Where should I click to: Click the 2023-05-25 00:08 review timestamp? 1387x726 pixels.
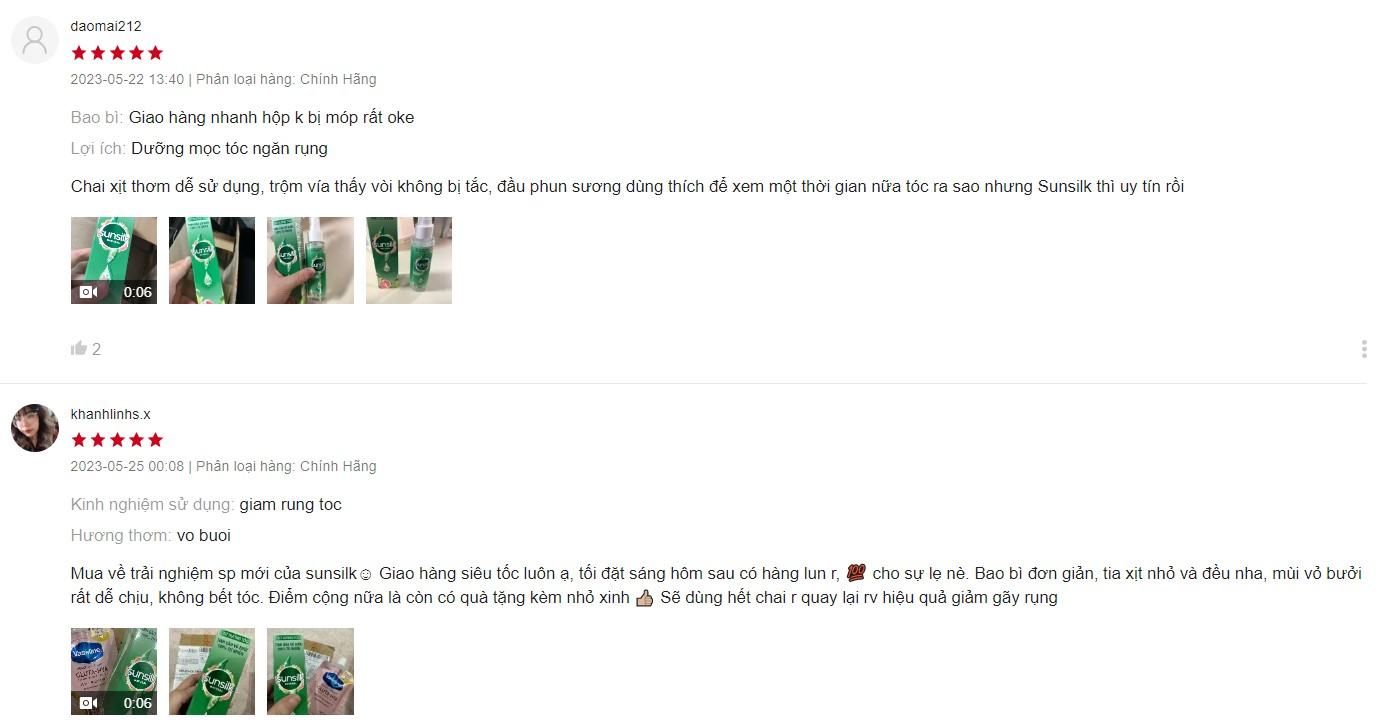click(127, 466)
